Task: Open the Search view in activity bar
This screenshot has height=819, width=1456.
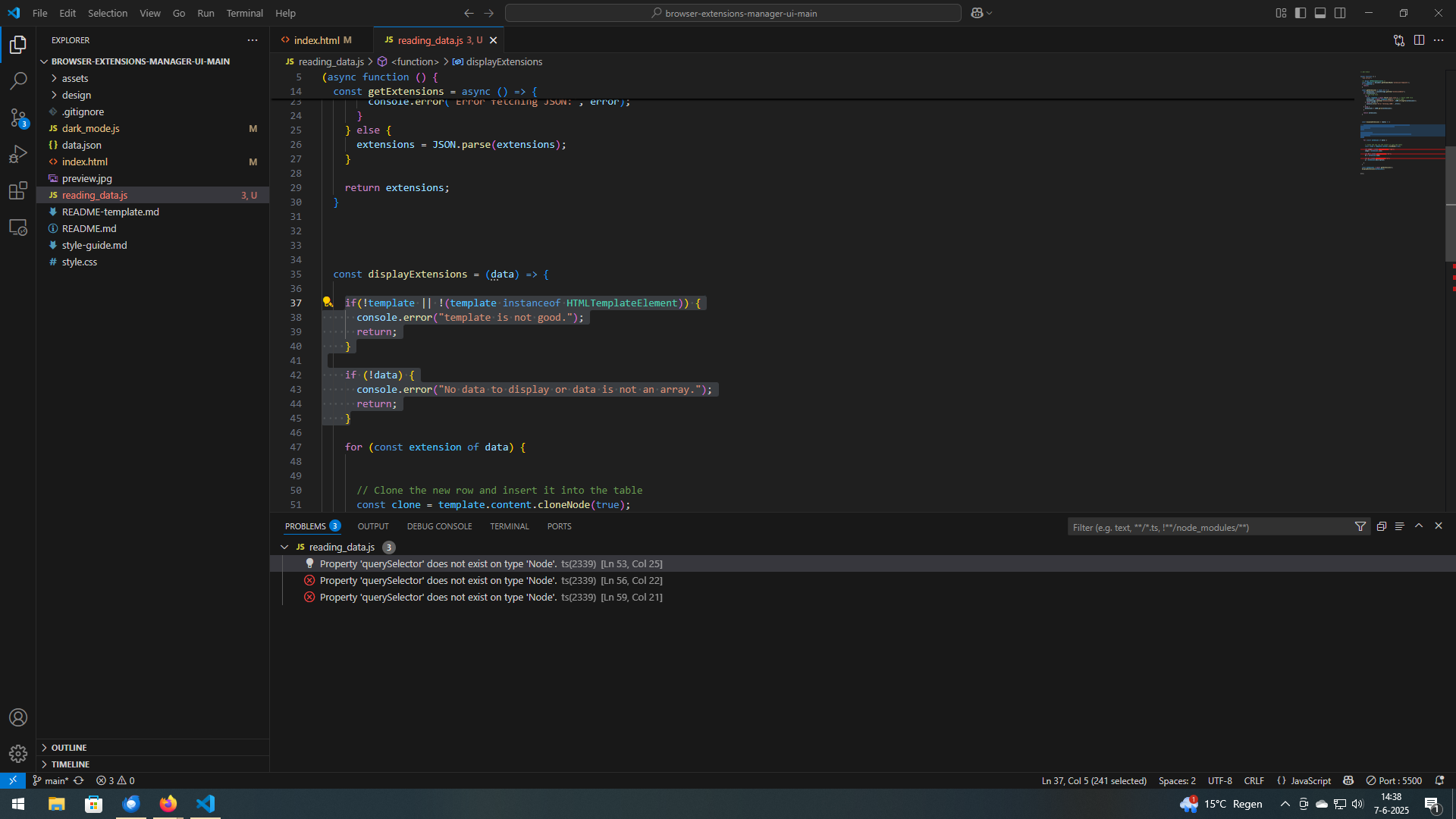Action: [x=18, y=80]
